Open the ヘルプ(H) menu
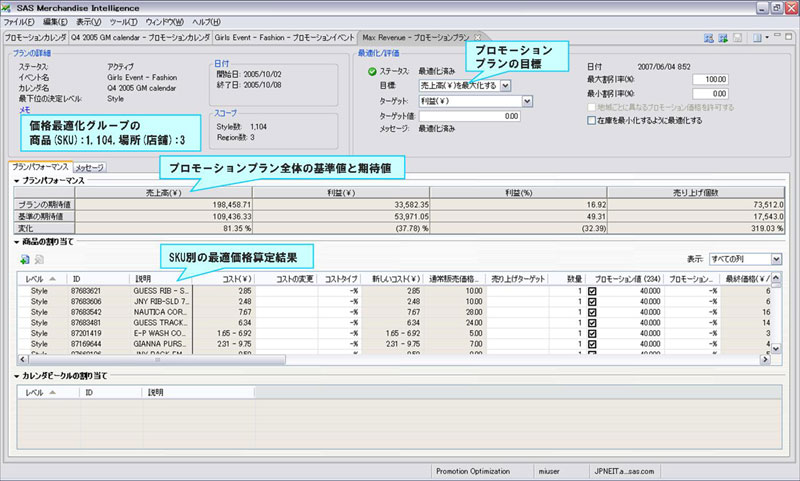The height and width of the screenshot is (481, 800). click(x=206, y=22)
